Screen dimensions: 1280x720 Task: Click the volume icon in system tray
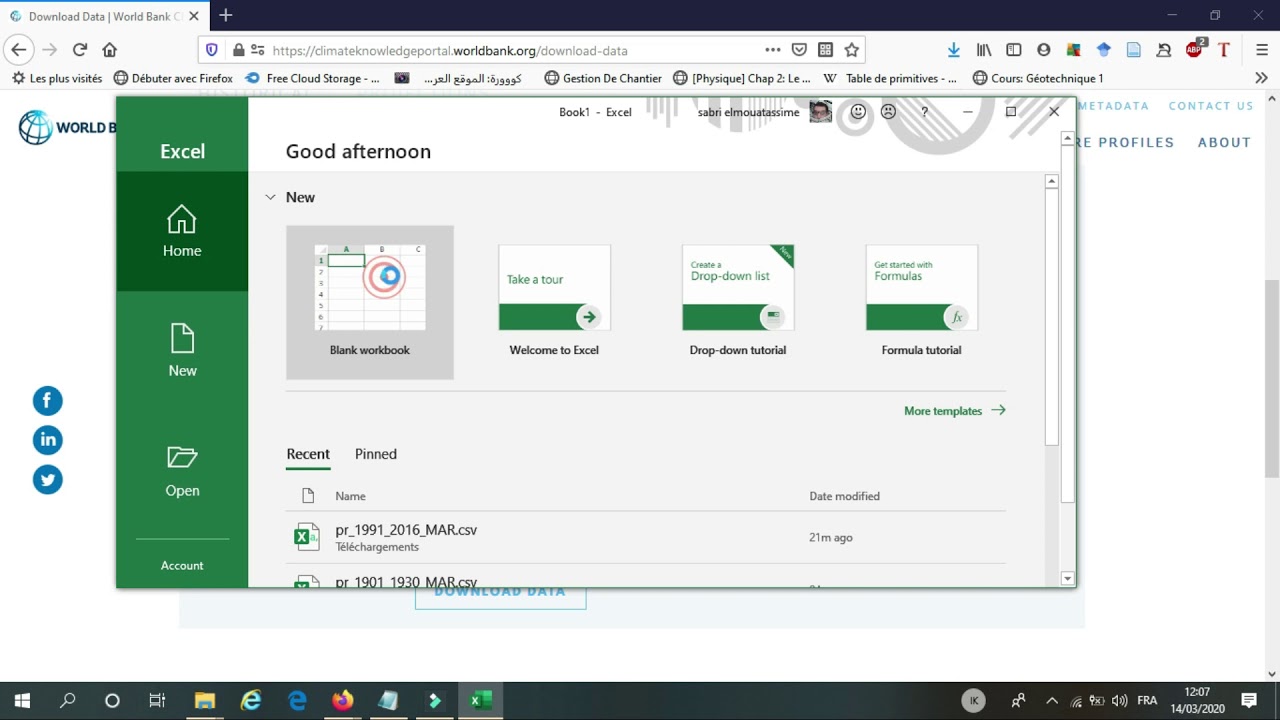1119,701
